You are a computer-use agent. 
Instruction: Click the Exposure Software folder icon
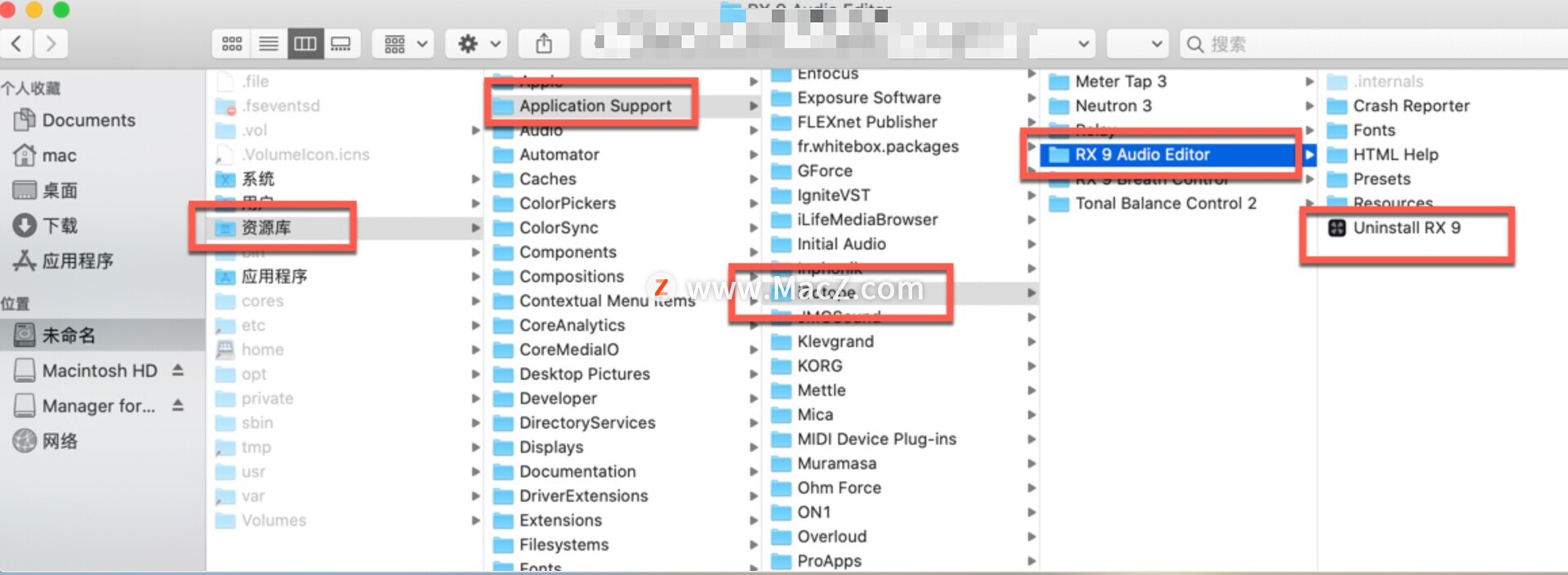pos(782,98)
